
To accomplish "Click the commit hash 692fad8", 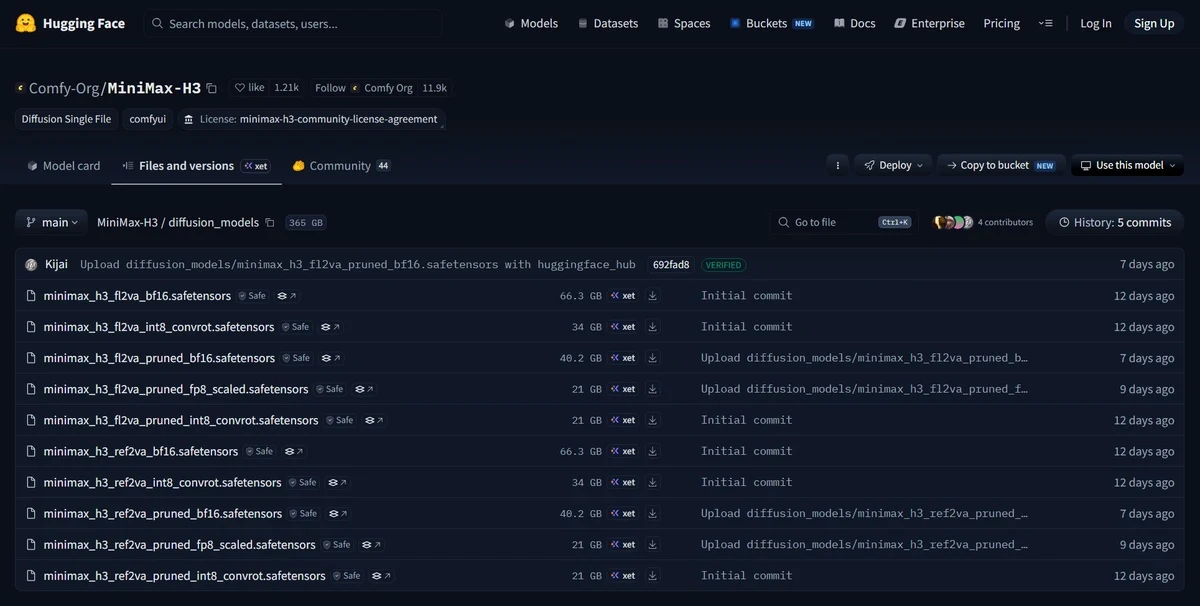I will [671, 265].
